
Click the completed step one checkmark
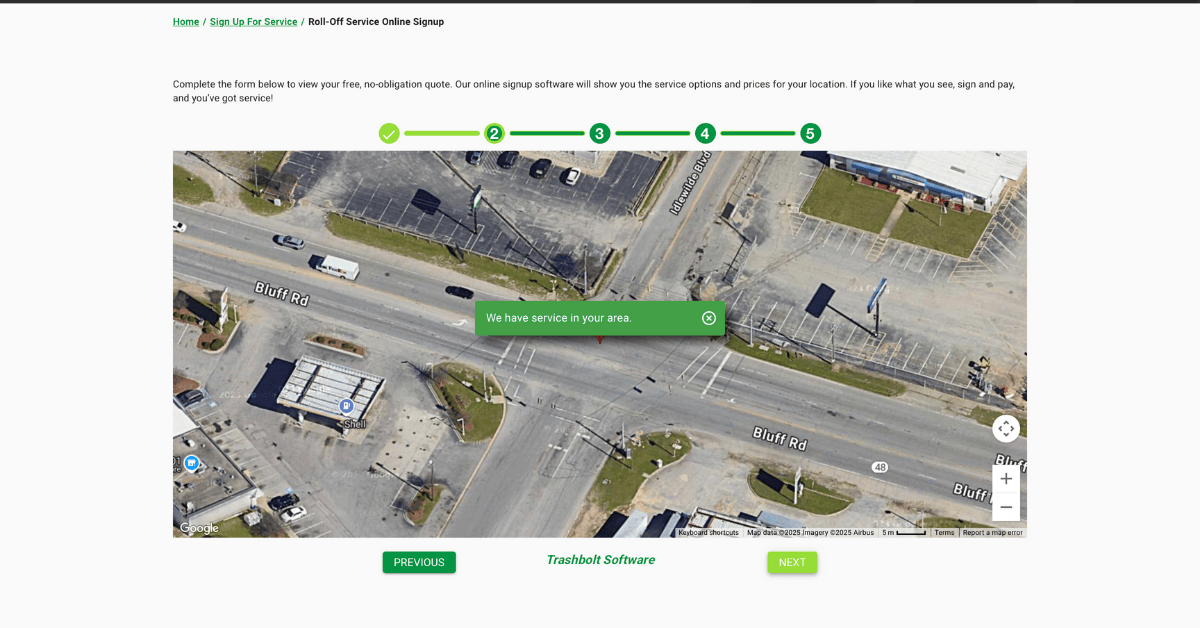point(389,132)
